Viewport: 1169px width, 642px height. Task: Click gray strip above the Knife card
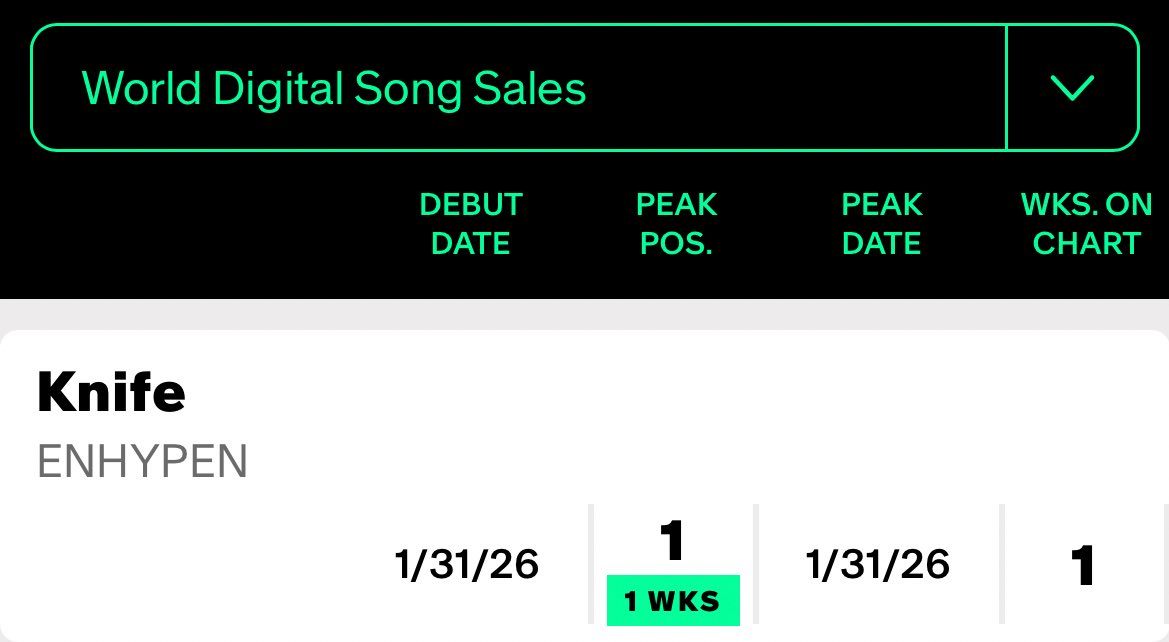click(584, 314)
